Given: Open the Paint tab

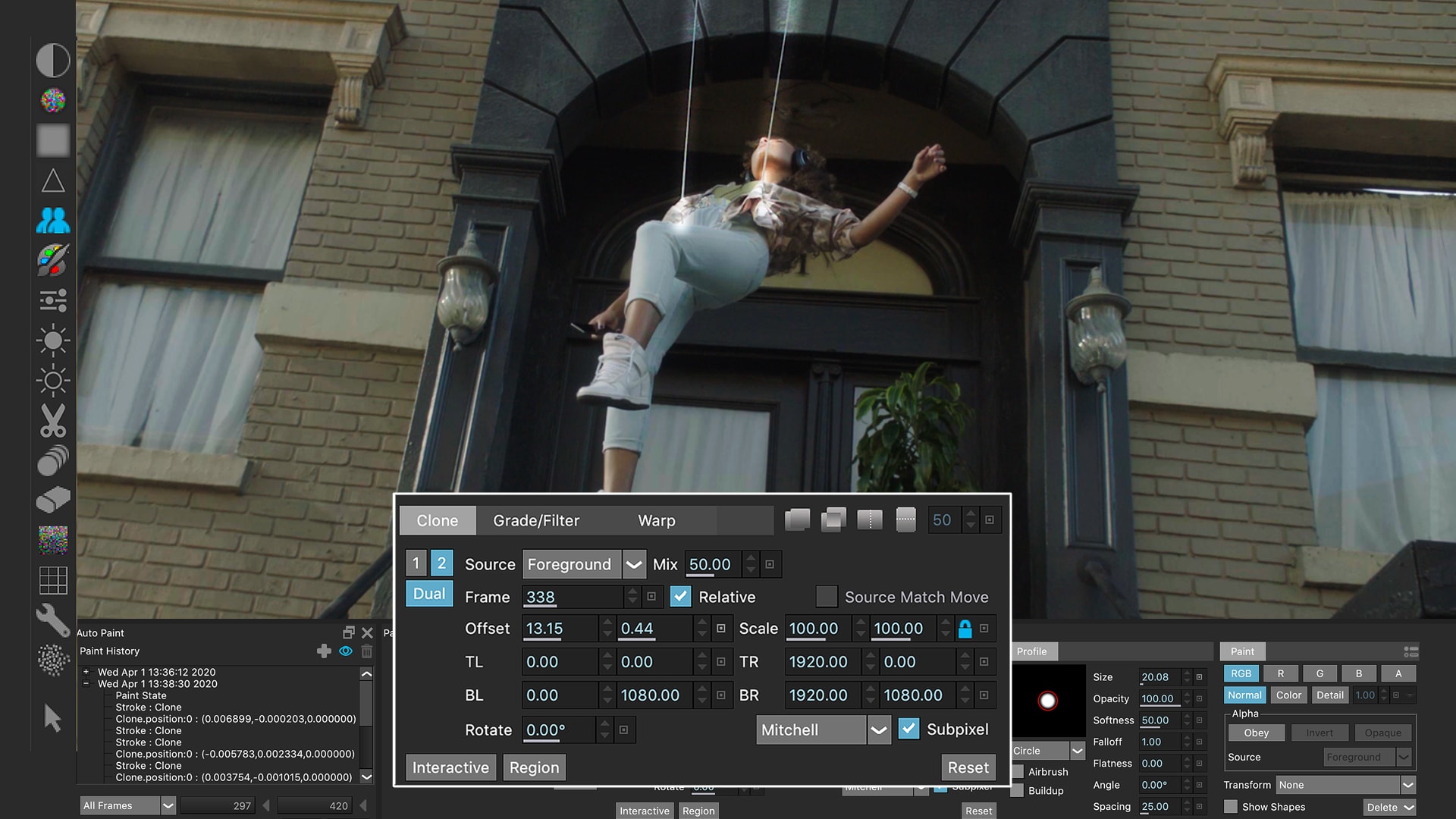Looking at the screenshot, I should click(x=1242, y=651).
